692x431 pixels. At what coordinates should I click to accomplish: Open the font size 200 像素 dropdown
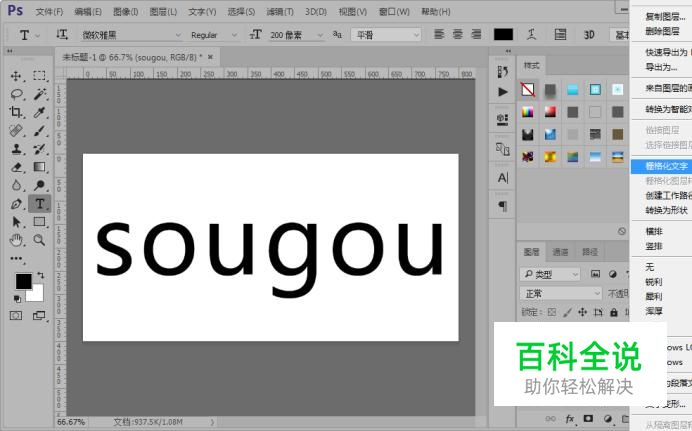coord(296,35)
